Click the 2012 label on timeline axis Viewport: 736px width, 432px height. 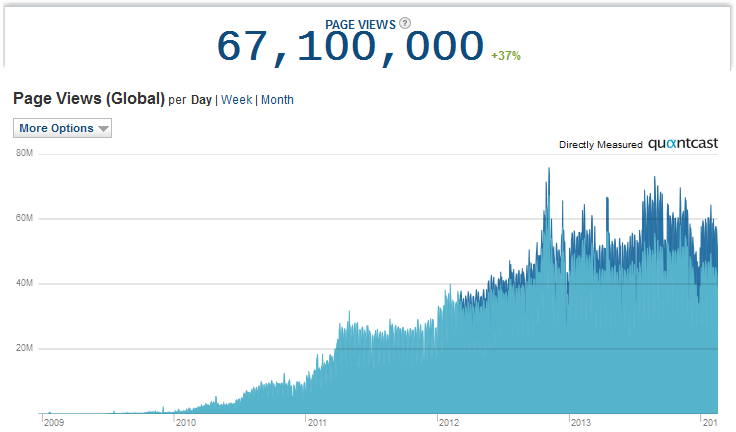tap(449, 423)
